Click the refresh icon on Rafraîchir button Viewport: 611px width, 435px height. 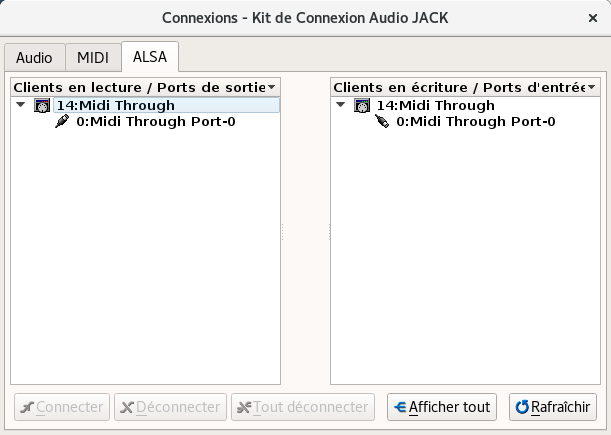[521, 407]
